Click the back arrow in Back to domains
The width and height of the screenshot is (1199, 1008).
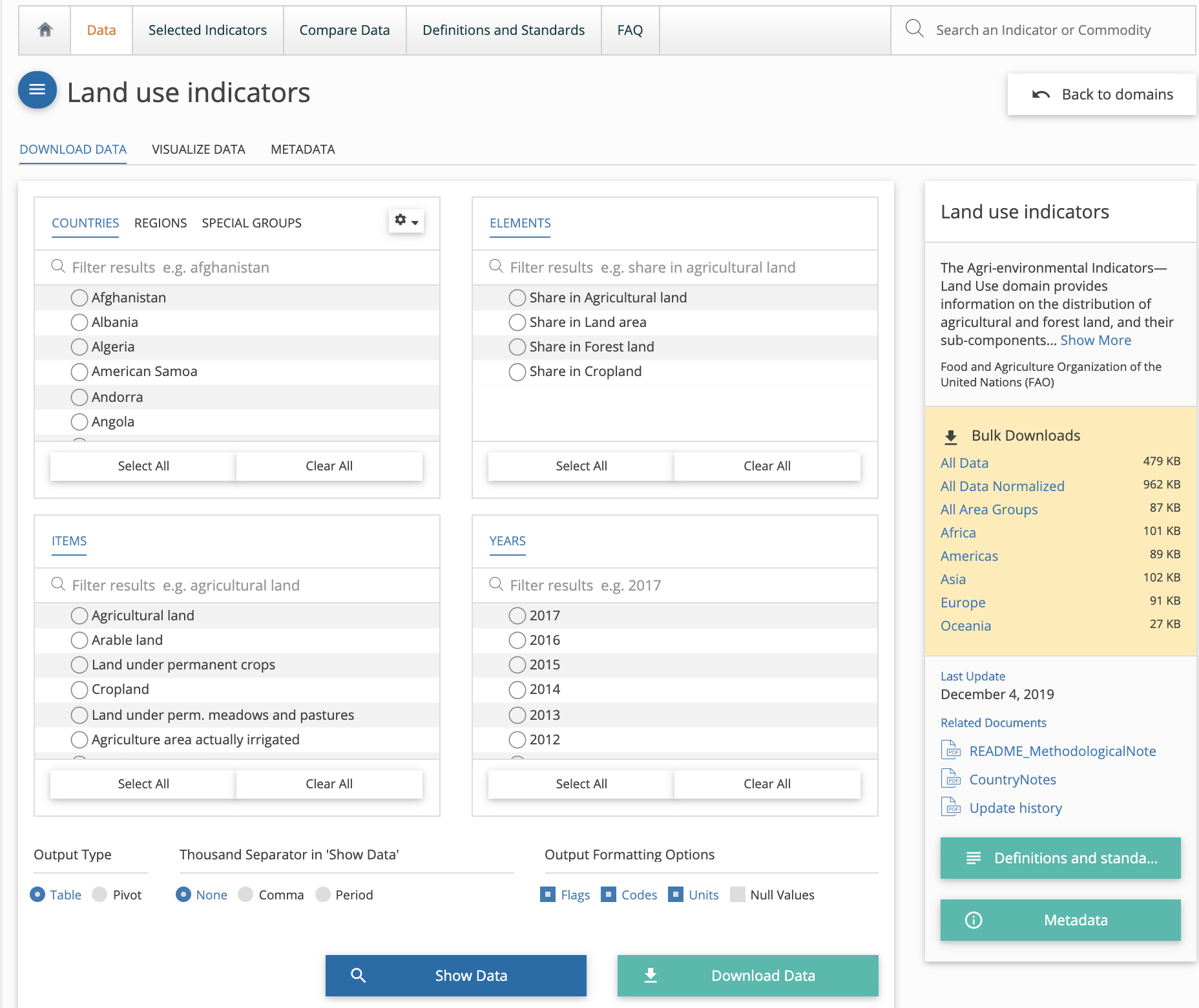(1041, 94)
